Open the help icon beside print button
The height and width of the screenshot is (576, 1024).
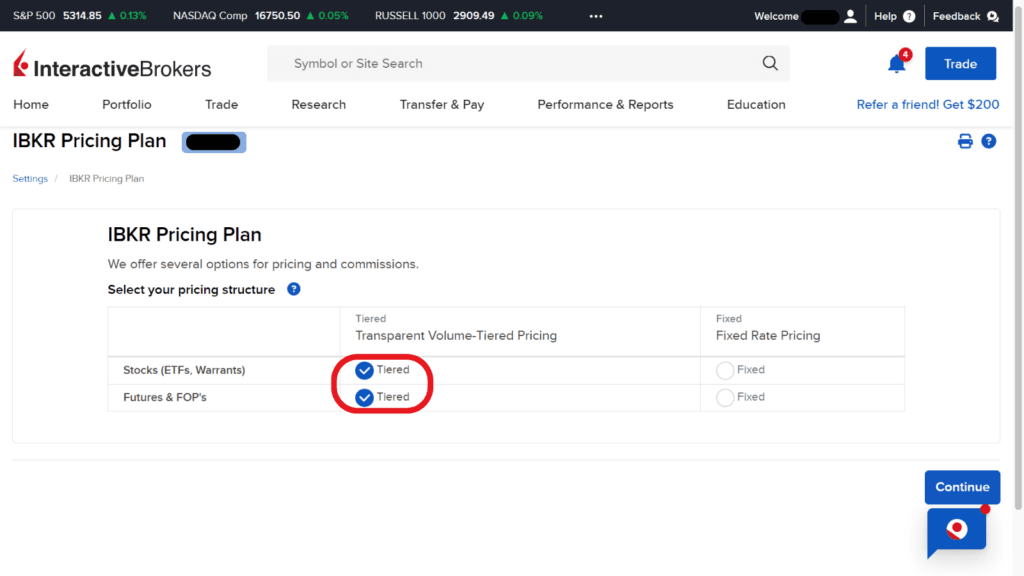(989, 141)
